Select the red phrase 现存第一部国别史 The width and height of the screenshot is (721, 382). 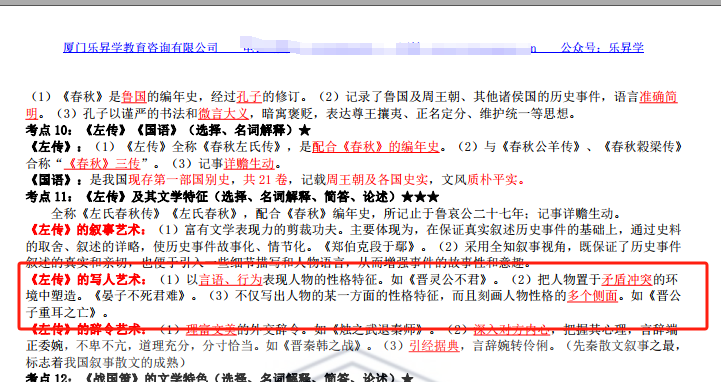179,180
